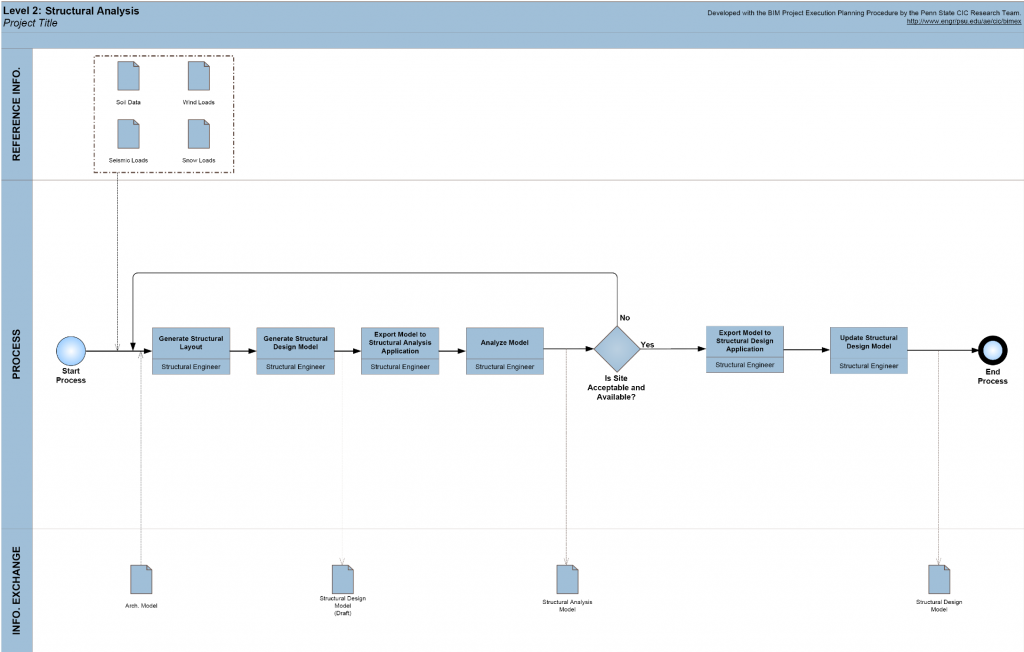Click the Seismic Loads document icon
The width and height of the screenshot is (1024, 652).
tap(128, 134)
